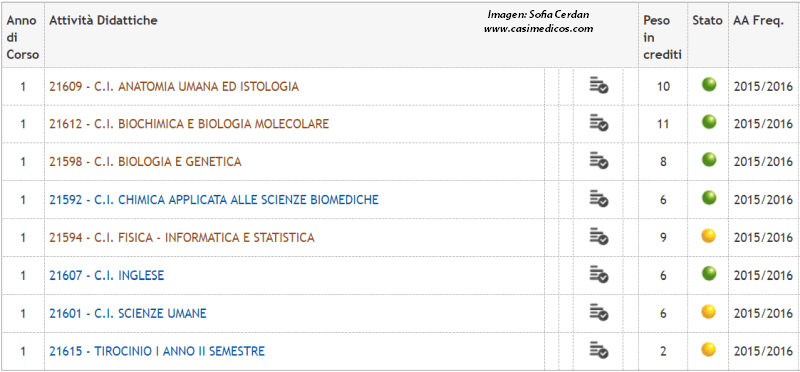Open list-check icon for Tirocinio I Anno row
800x372 pixels.
coord(598,351)
